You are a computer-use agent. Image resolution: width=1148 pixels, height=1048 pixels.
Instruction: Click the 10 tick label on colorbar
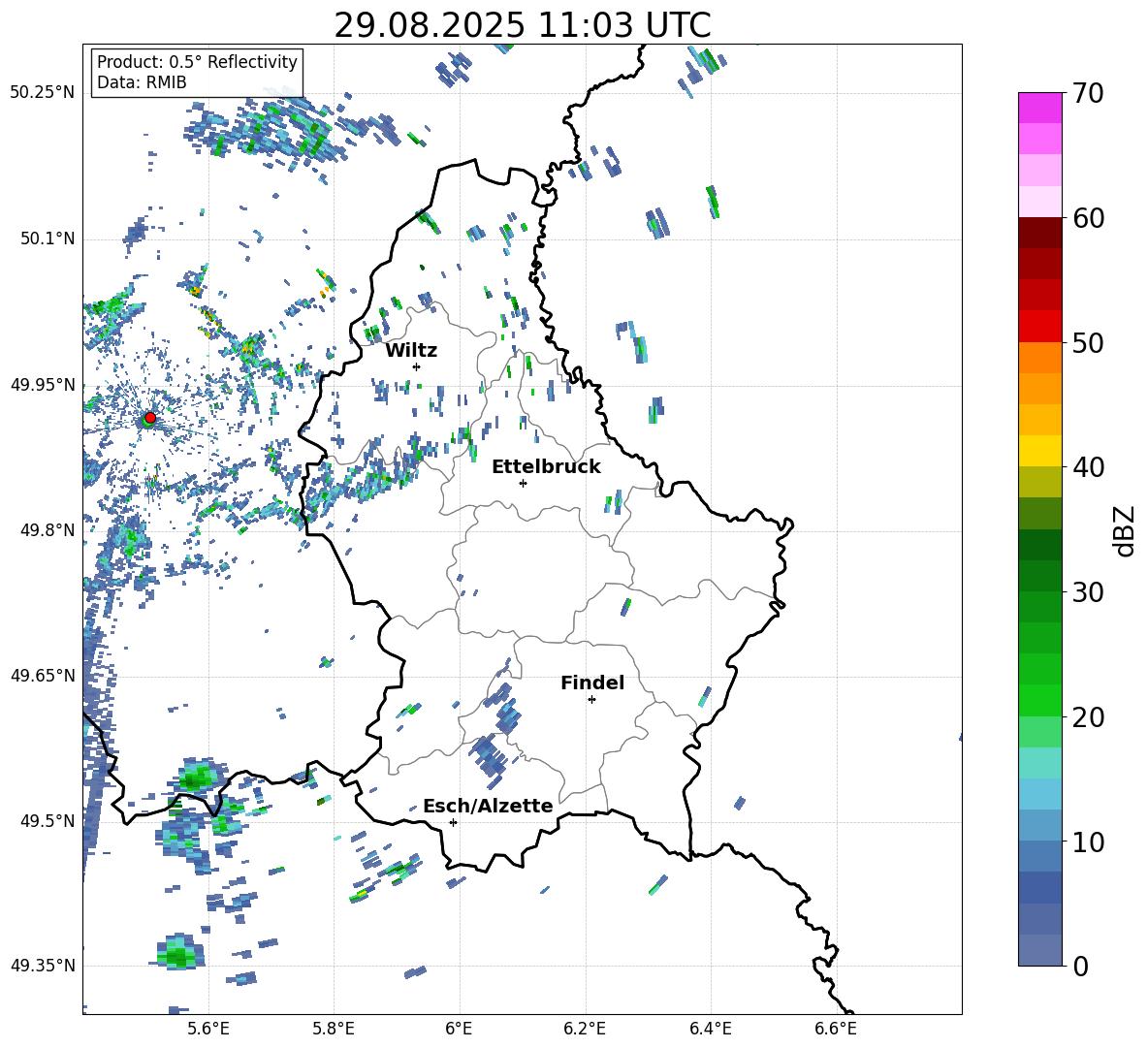coord(1088,842)
